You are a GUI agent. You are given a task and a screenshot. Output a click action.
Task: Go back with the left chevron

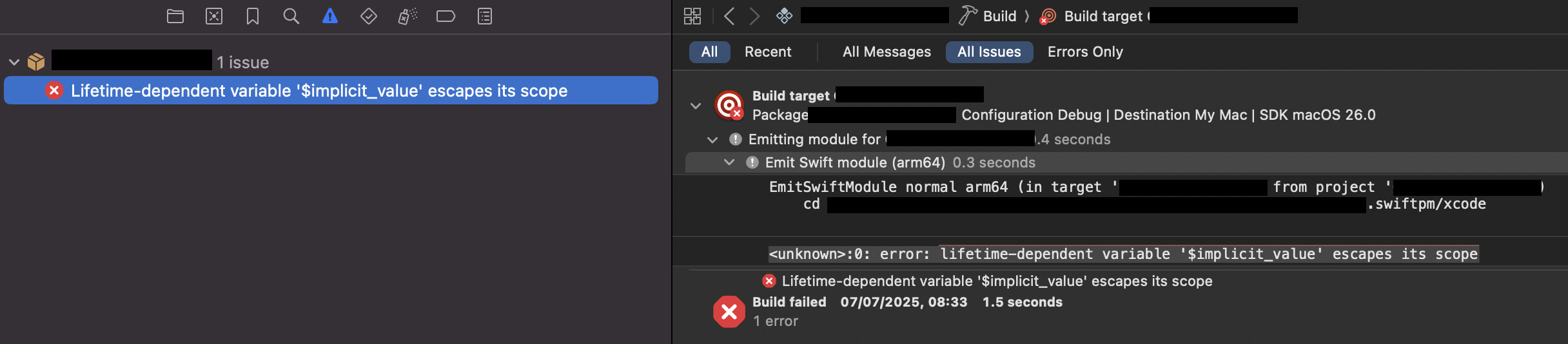click(729, 16)
